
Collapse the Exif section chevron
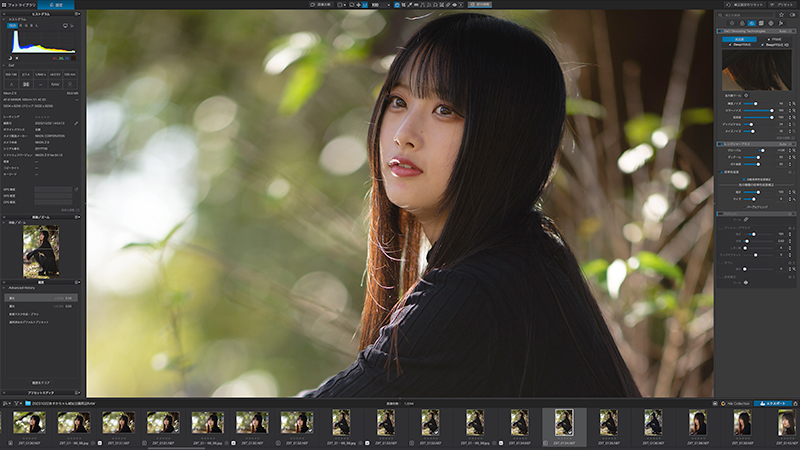click(x=4, y=65)
